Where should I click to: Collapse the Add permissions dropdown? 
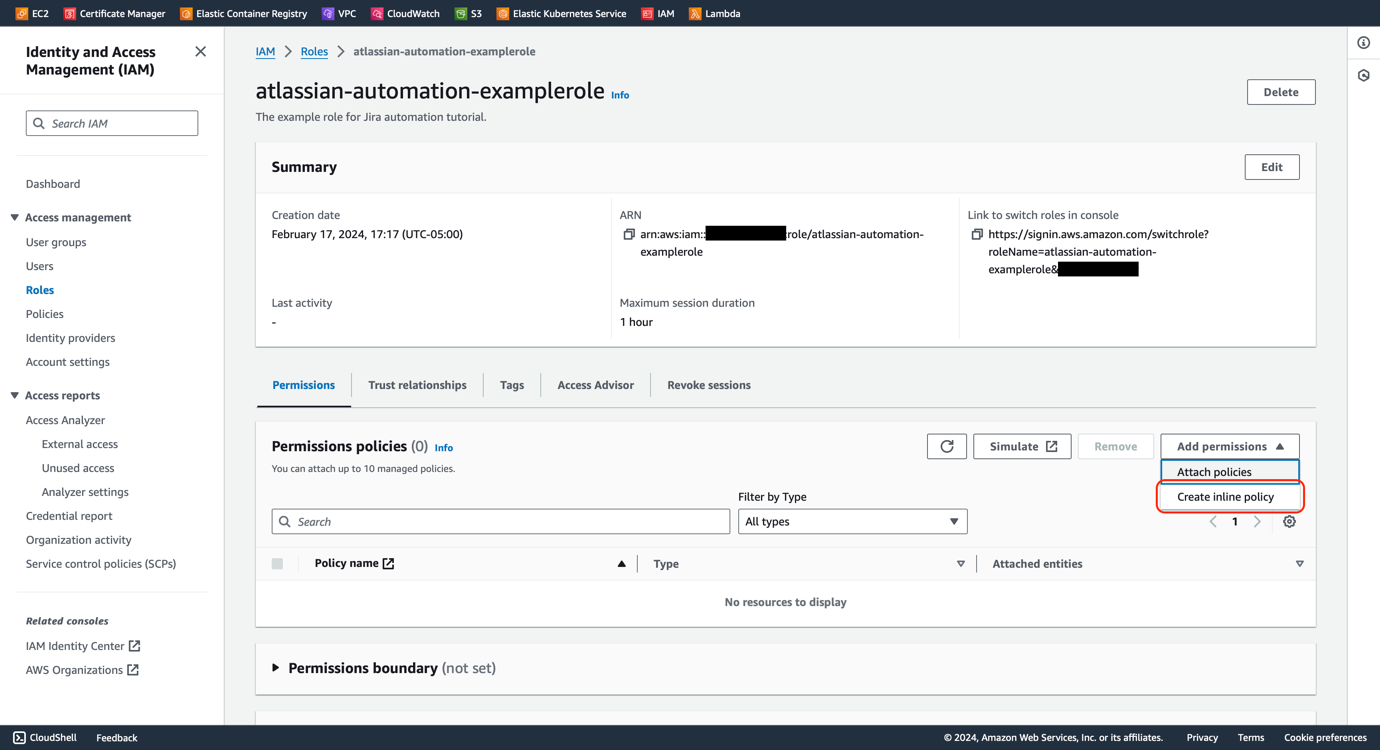(1230, 446)
